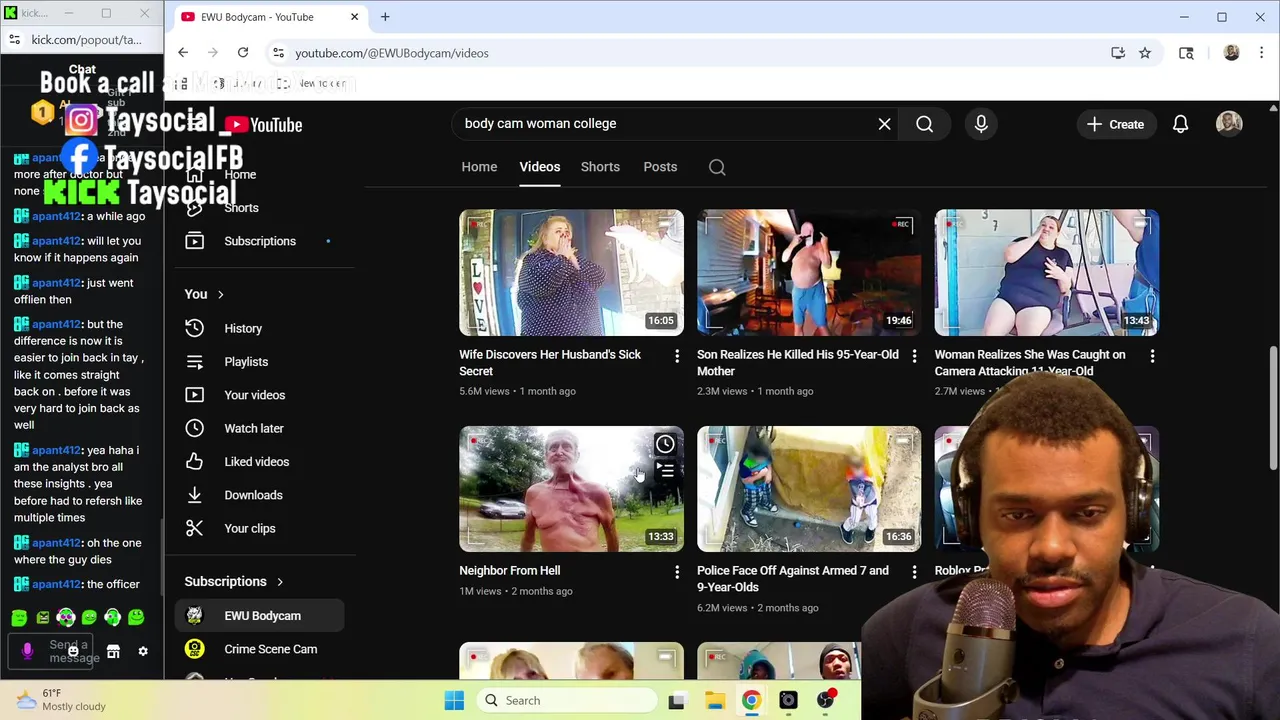This screenshot has width=1280, height=720.
Task: Play the Woman Realizes thumbnail, 13:43 long
Action: [x=1047, y=272]
